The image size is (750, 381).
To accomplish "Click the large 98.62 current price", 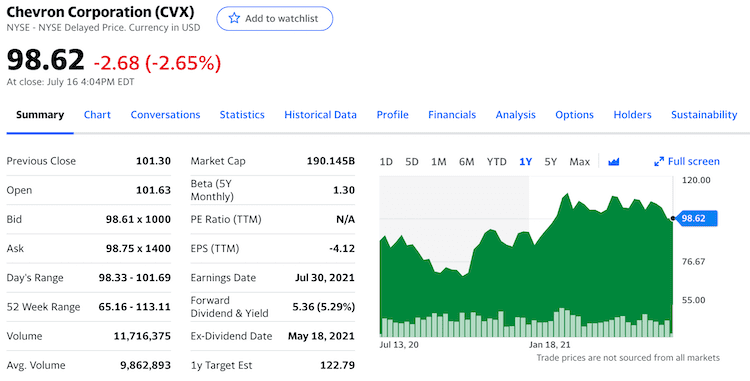I will (45, 60).
